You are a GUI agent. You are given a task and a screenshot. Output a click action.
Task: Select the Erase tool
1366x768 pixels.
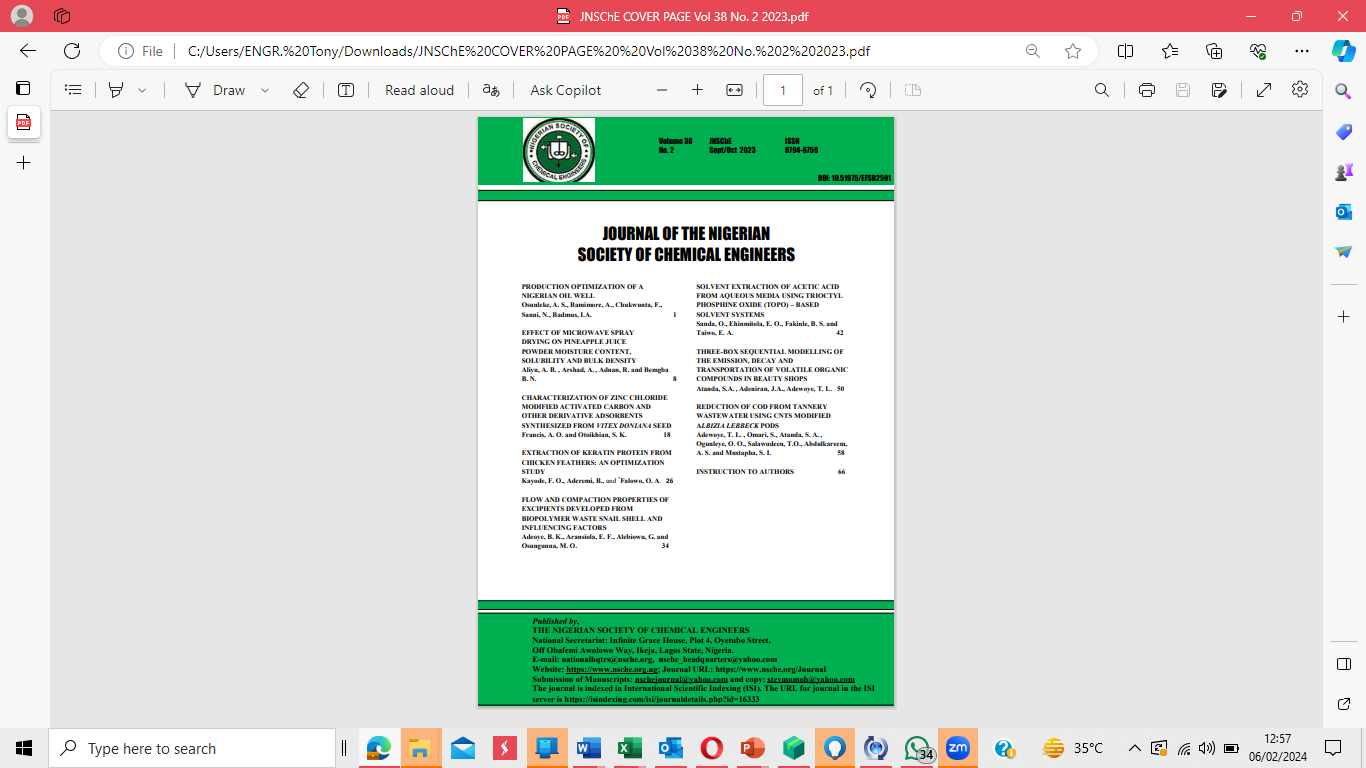coord(301,90)
